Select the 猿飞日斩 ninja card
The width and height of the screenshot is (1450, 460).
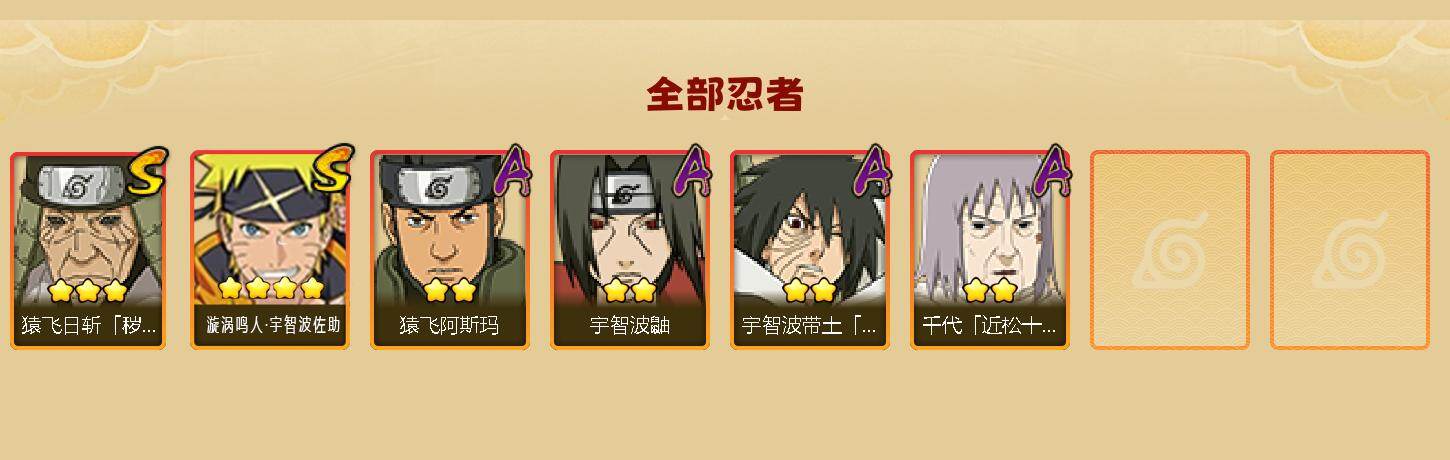coord(89,250)
